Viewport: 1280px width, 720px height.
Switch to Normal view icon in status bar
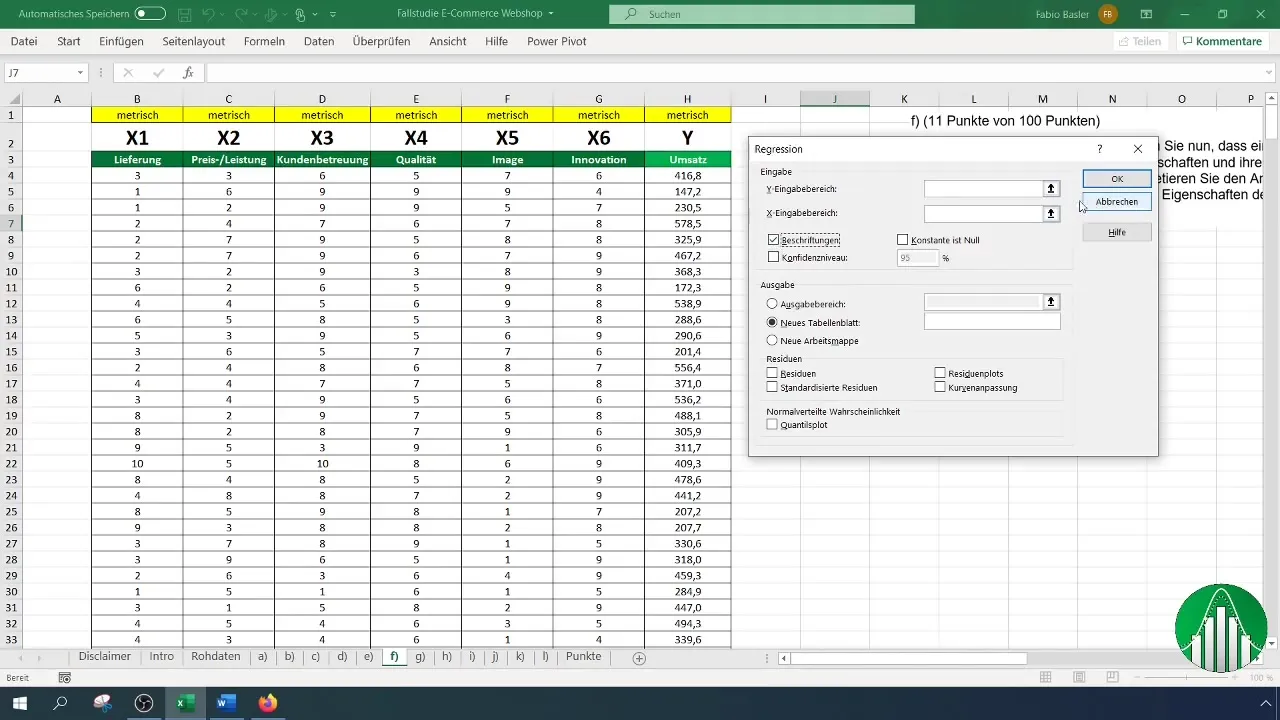click(1045, 678)
